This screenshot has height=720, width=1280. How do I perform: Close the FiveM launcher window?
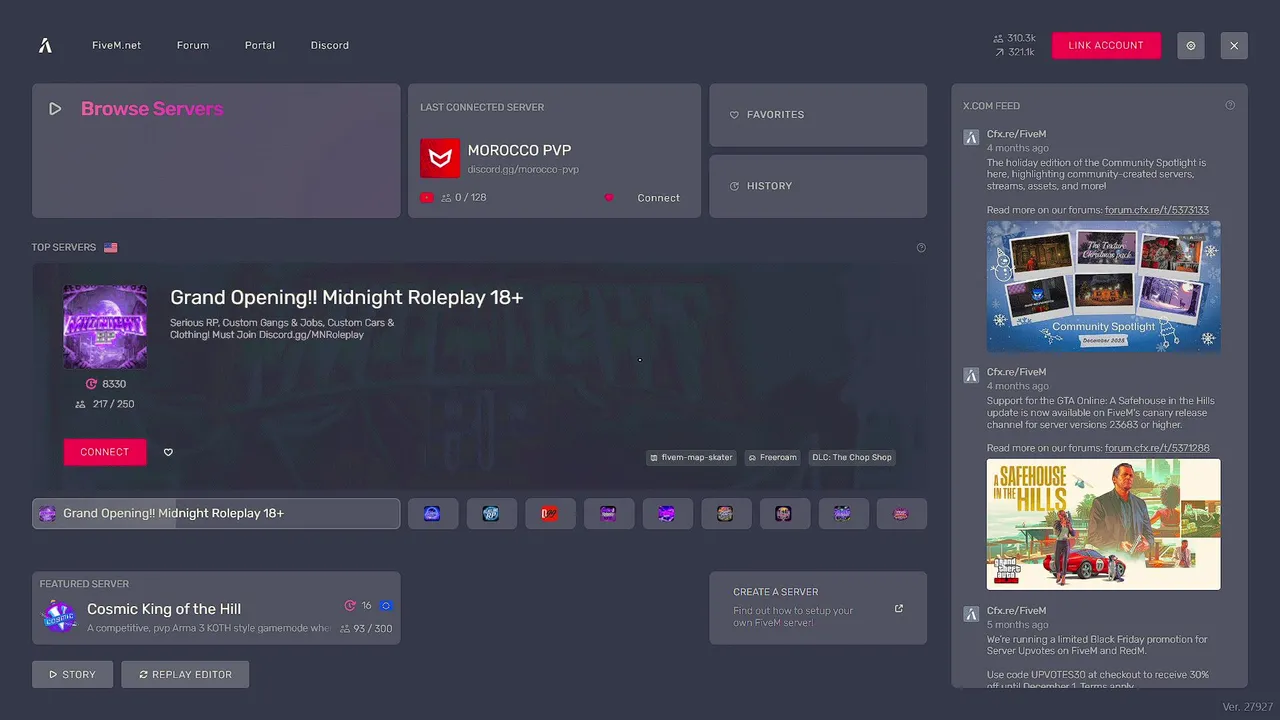1234,45
